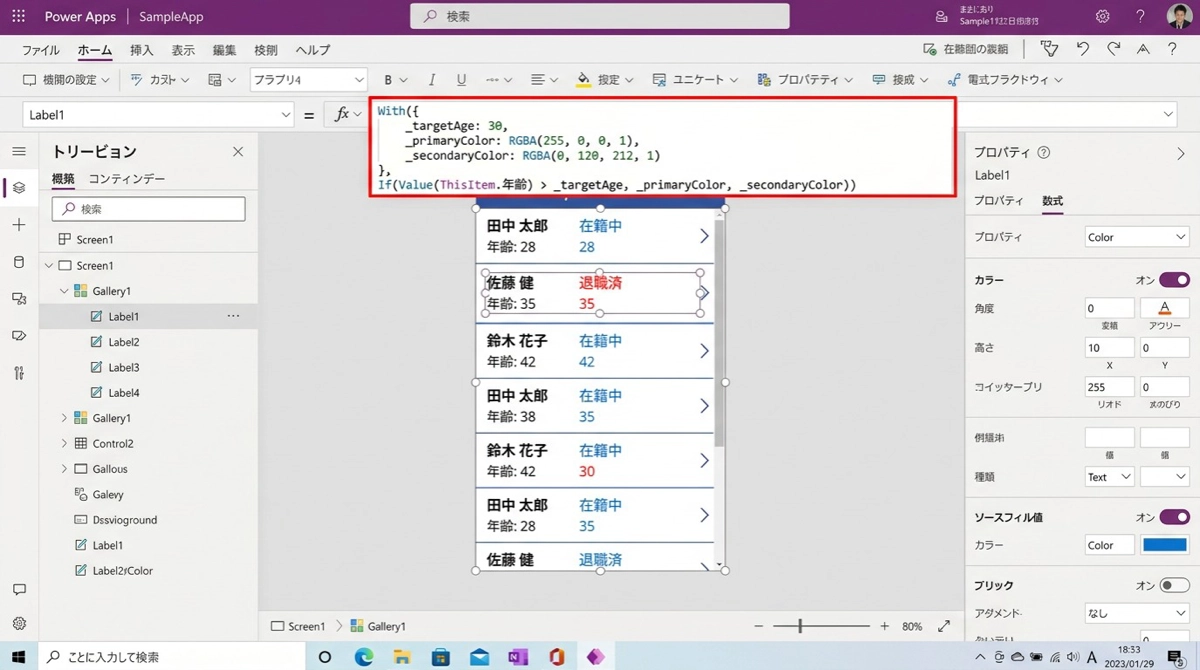Switch to the 数式 tab in properties panel

(1052, 200)
